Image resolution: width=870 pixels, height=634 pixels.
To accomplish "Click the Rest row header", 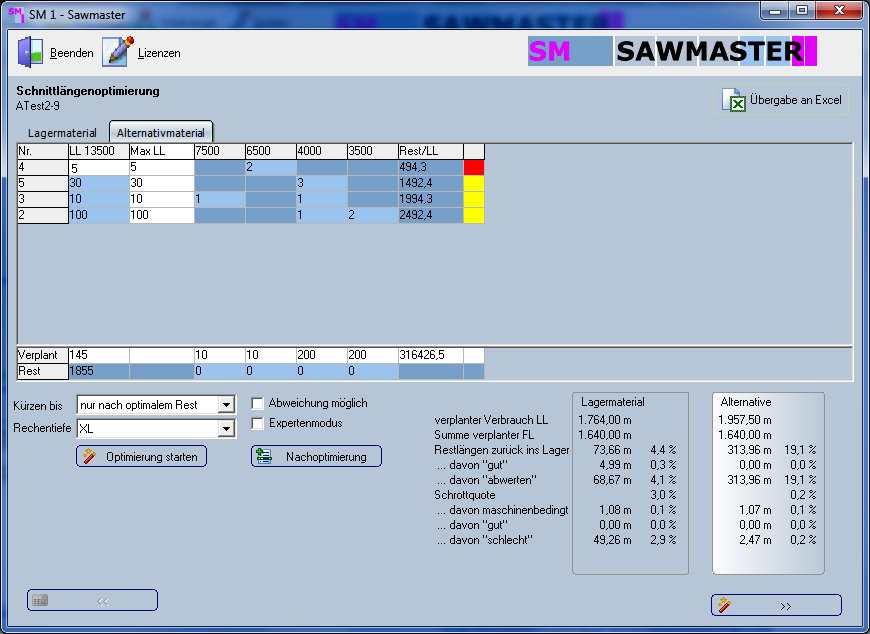I will pyautogui.click(x=43, y=372).
